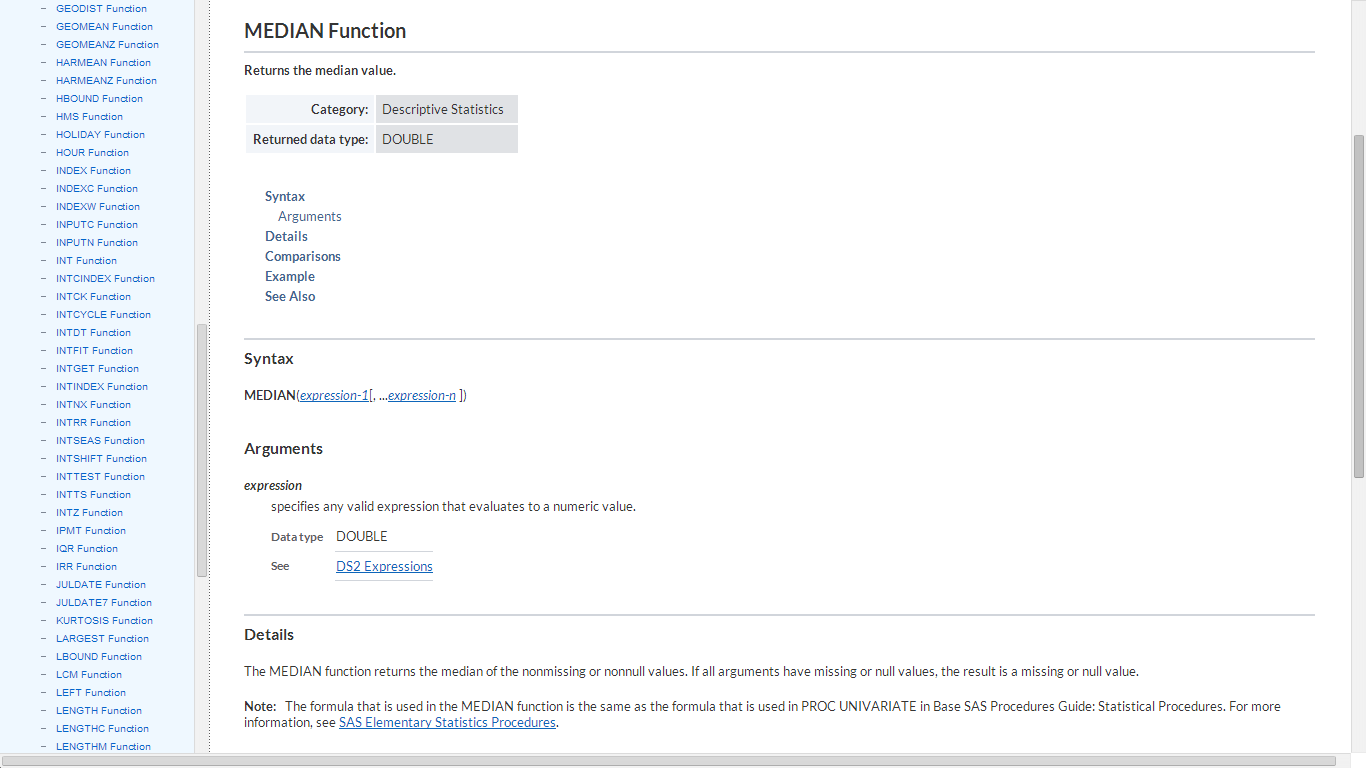Jump to Comparisons section
The width and height of the screenshot is (1366, 768).
pos(303,257)
